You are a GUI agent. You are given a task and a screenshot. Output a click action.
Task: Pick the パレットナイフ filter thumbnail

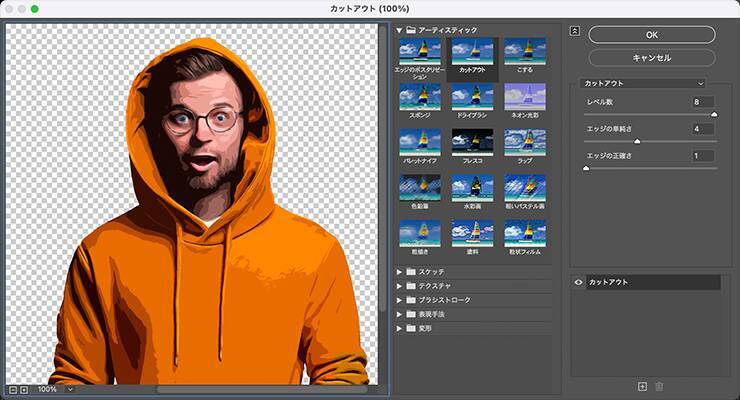(419, 142)
